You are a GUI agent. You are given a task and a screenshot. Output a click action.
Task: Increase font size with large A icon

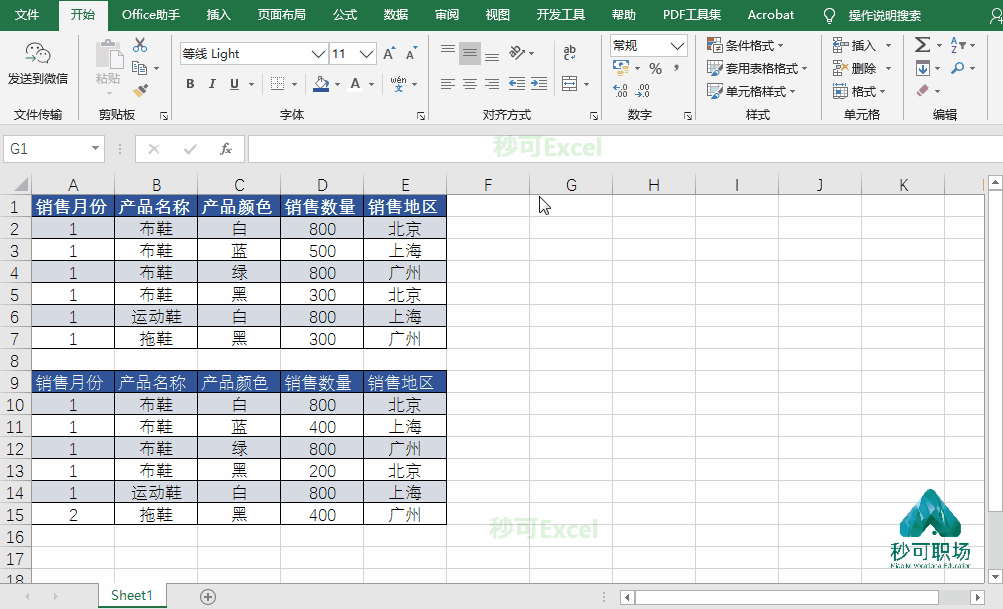click(389, 54)
